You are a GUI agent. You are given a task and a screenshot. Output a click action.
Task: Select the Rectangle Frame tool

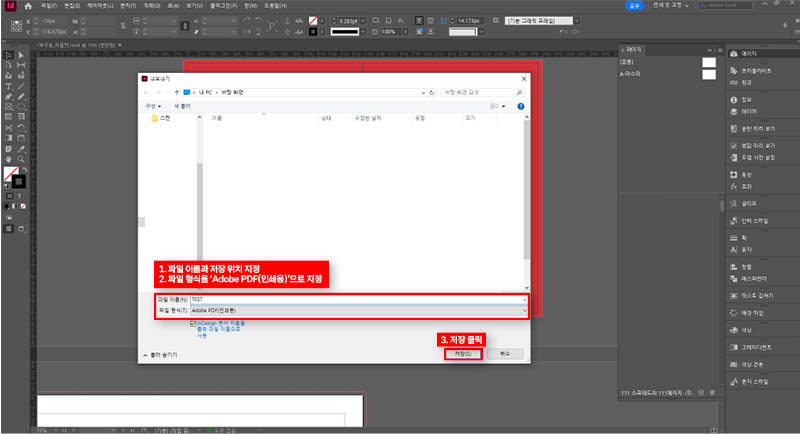point(9,107)
